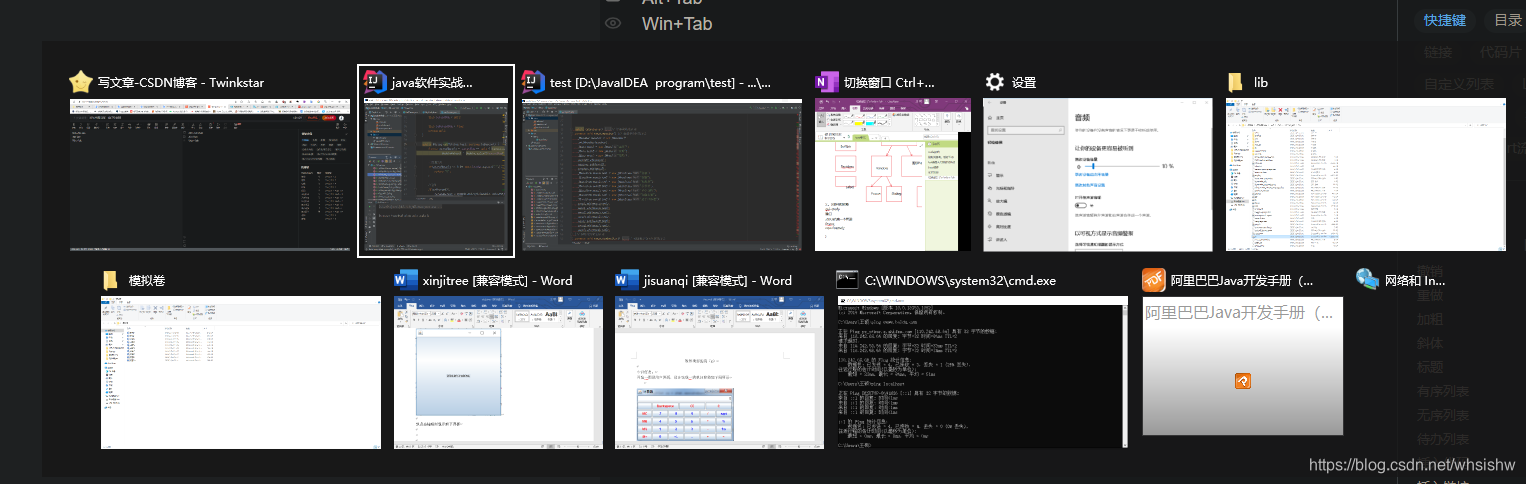Click the Word icon beside 'jisuanqi [兼容模式]'
1526x484 pixels.
pos(626,280)
